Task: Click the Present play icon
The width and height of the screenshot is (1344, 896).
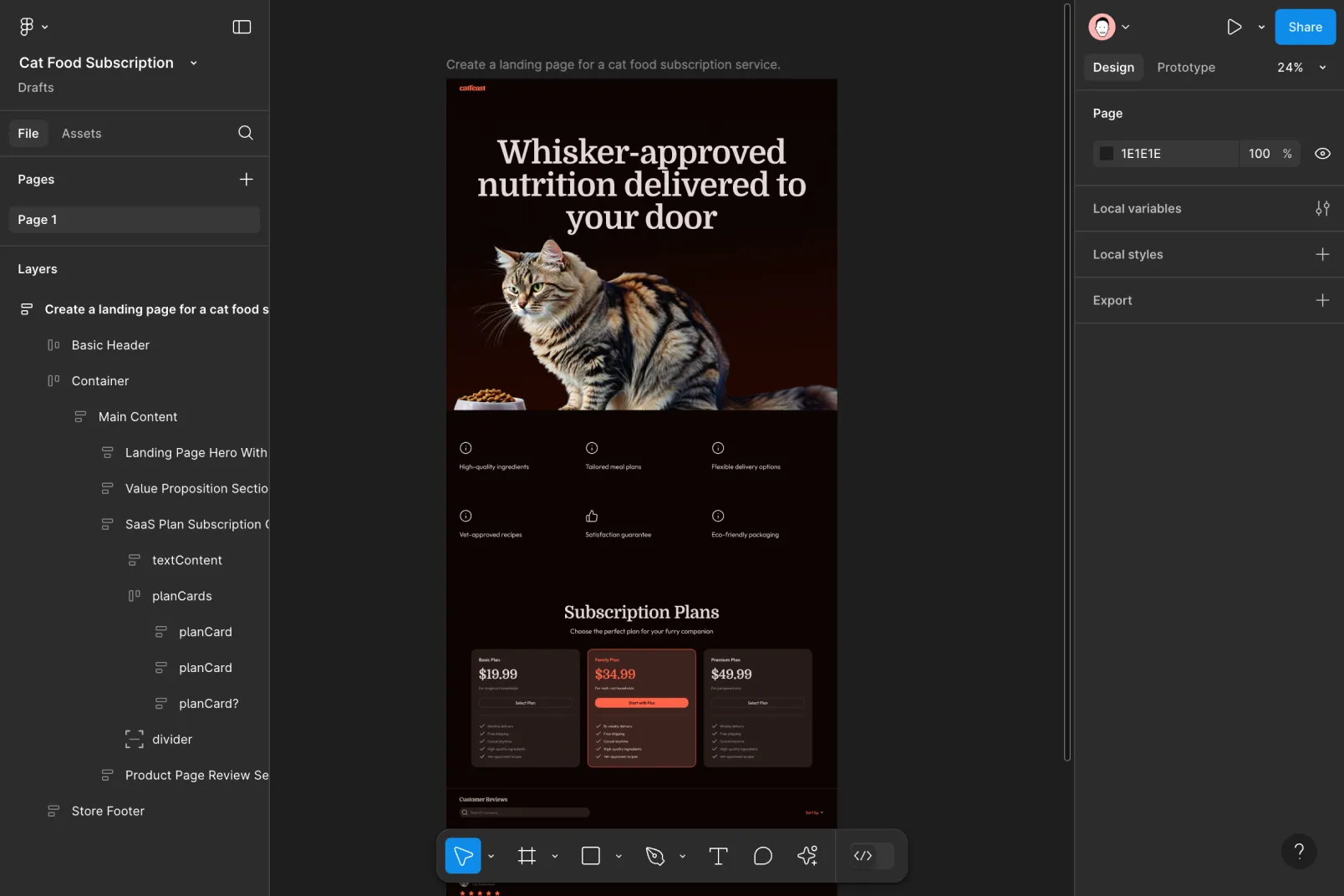Action: 1234,27
